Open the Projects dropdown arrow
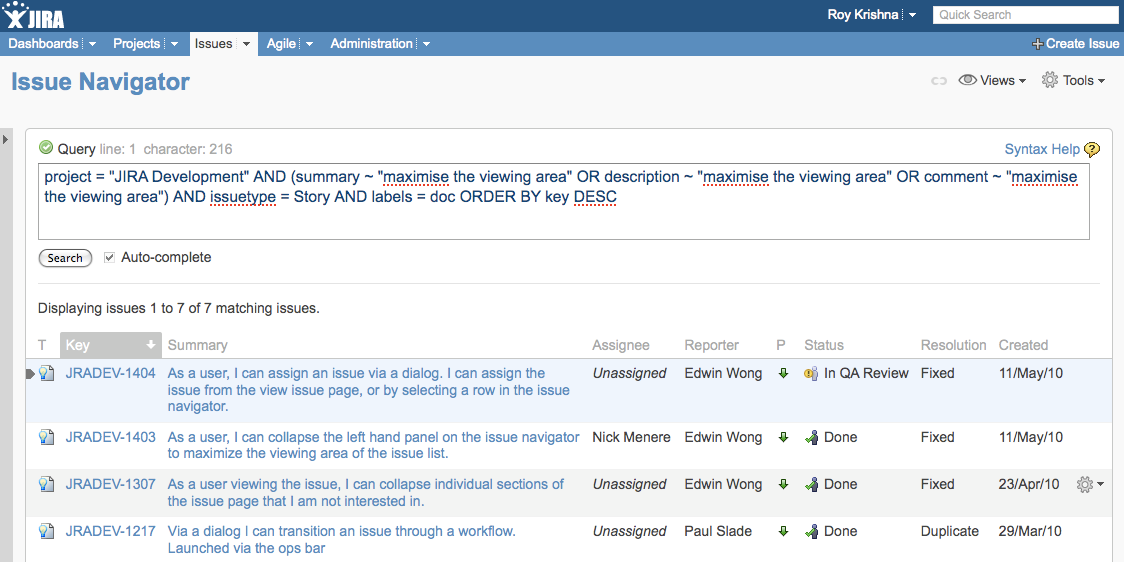1124x562 pixels. pyautogui.click(x=174, y=44)
